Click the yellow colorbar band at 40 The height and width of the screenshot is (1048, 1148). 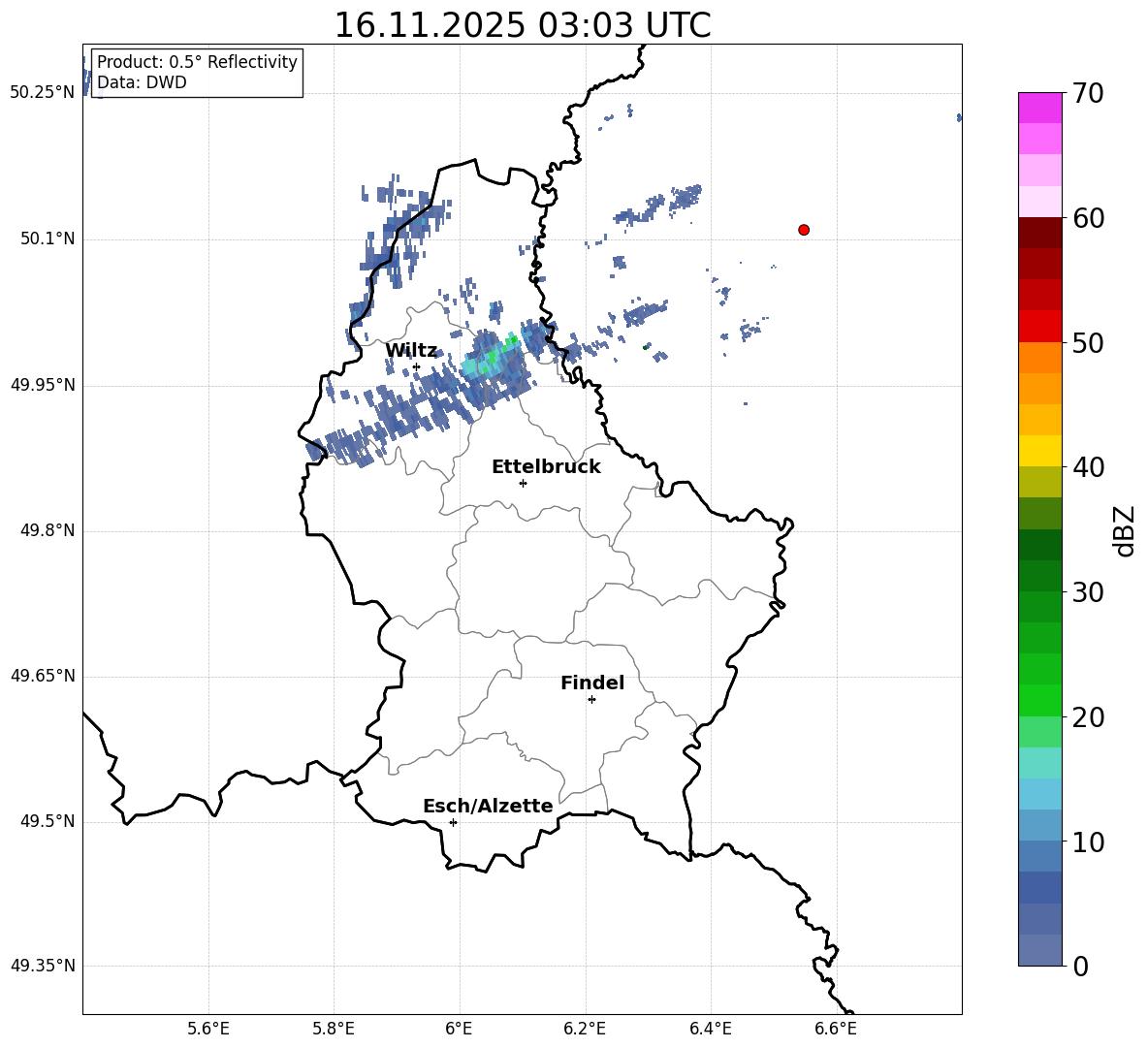point(1039,452)
